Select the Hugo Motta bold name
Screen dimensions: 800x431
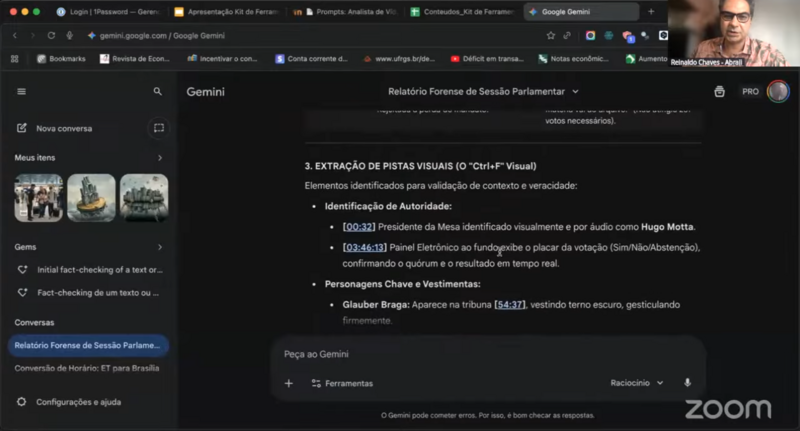click(667, 227)
